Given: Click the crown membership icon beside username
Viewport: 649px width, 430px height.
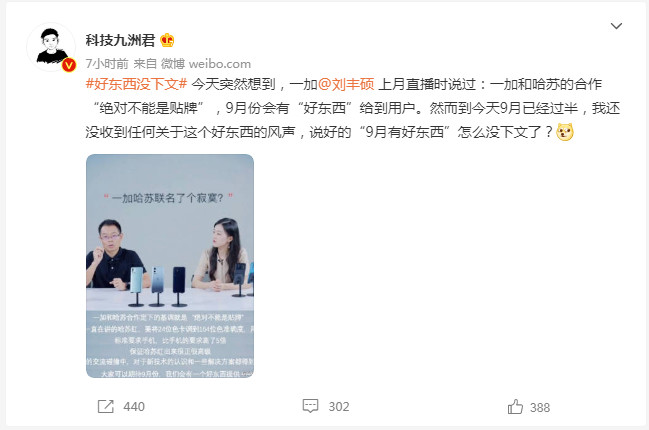Looking at the screenshot, I should pos(167,40).
